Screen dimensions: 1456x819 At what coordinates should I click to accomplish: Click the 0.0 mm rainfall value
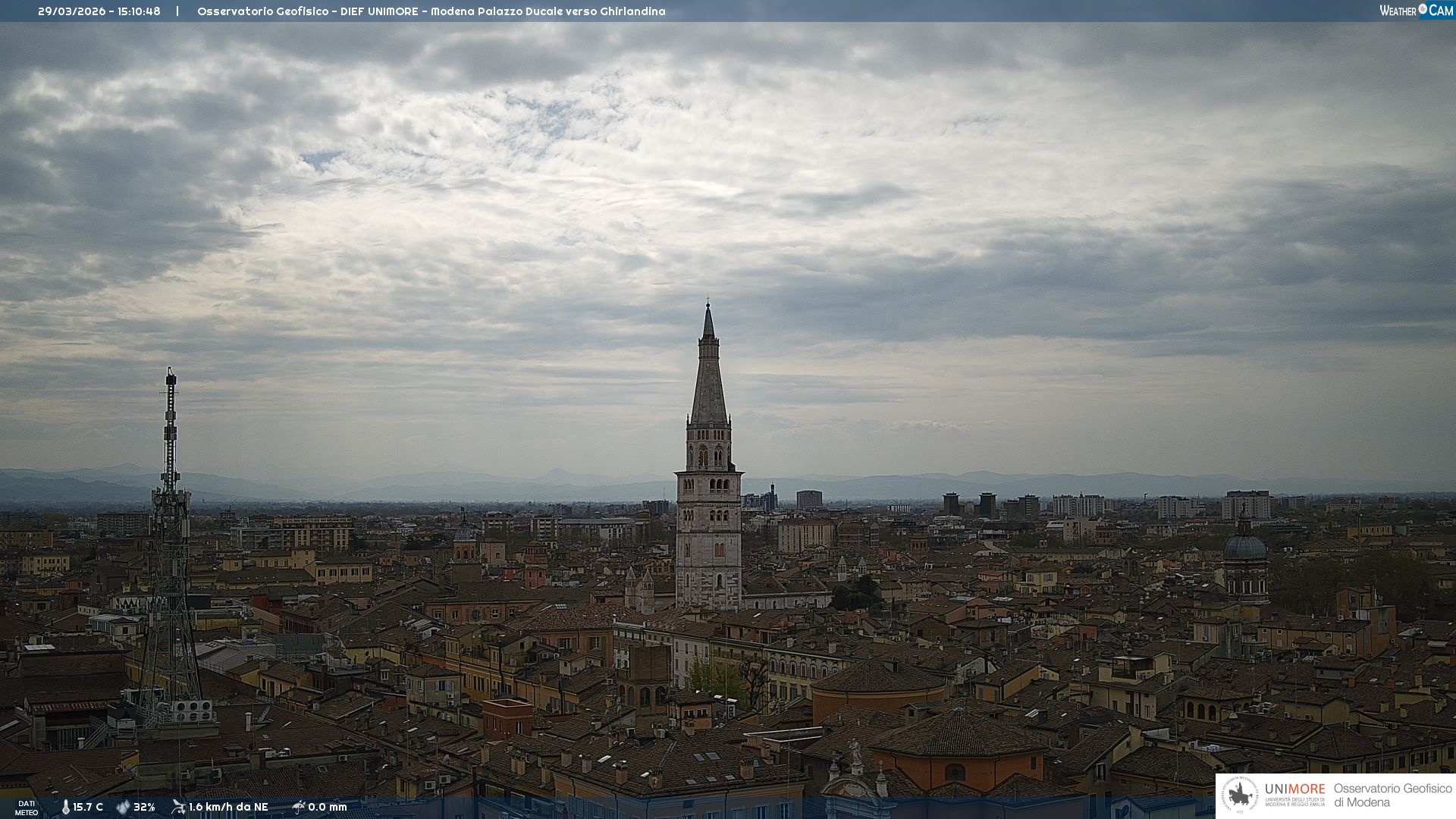[x=328, y=807]
